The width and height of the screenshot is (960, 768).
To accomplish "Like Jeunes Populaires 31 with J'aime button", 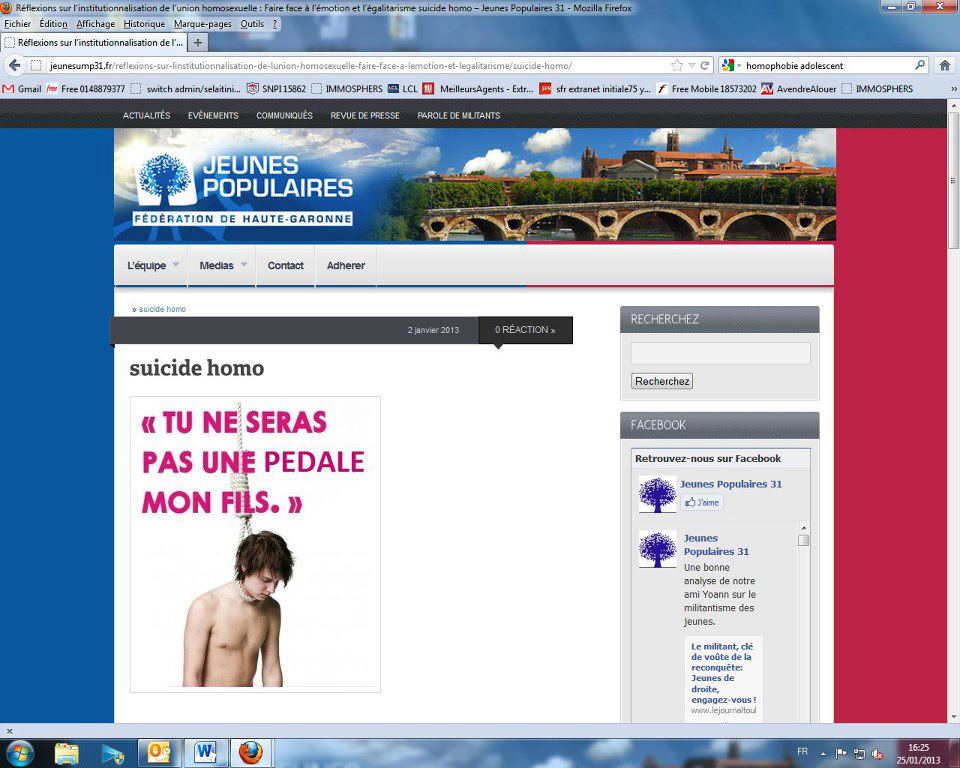I will click(x=703, y=502).
